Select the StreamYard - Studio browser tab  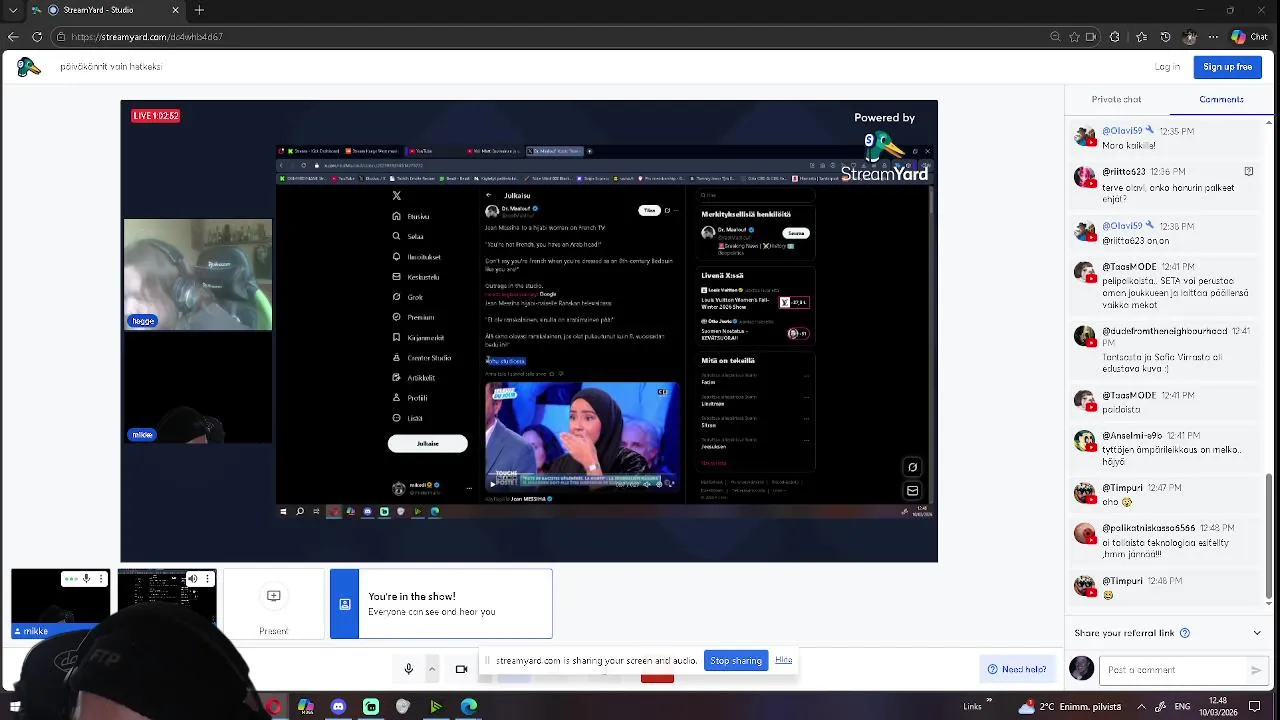pos(104,10)
